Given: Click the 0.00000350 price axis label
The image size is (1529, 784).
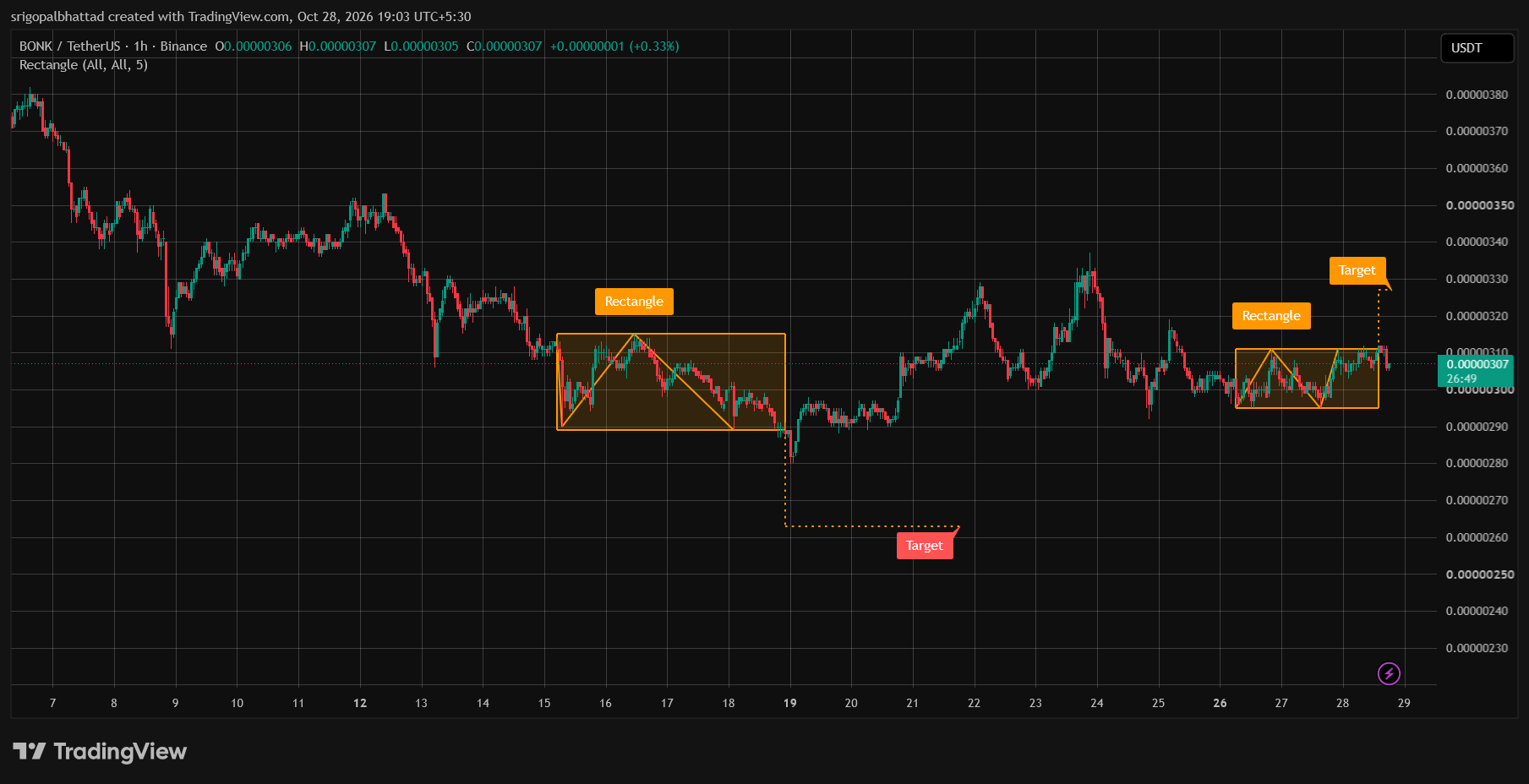Looking at the screenshot, I should point(1479,205).
